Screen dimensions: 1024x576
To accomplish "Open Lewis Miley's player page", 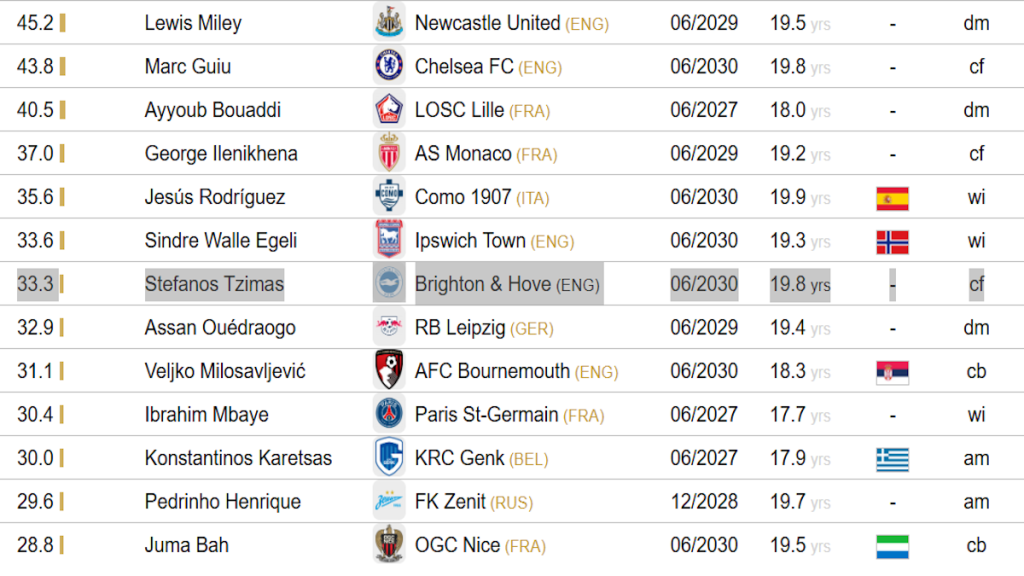I will pyautogui.click(x=193, y=23).
